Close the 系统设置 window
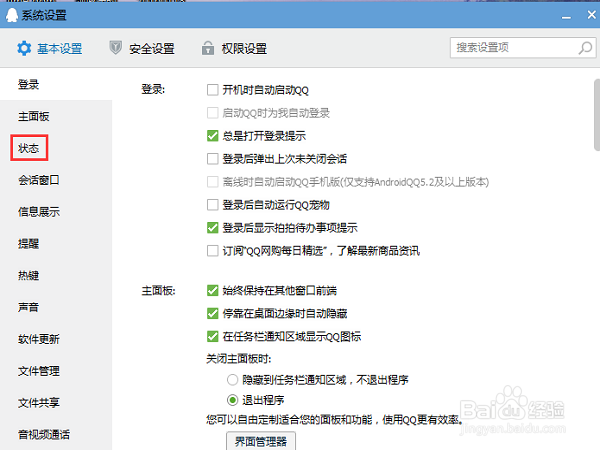Image resolution: width=600 pixels, height=450 pixels. pyautogui.click(x=591, y=15)
